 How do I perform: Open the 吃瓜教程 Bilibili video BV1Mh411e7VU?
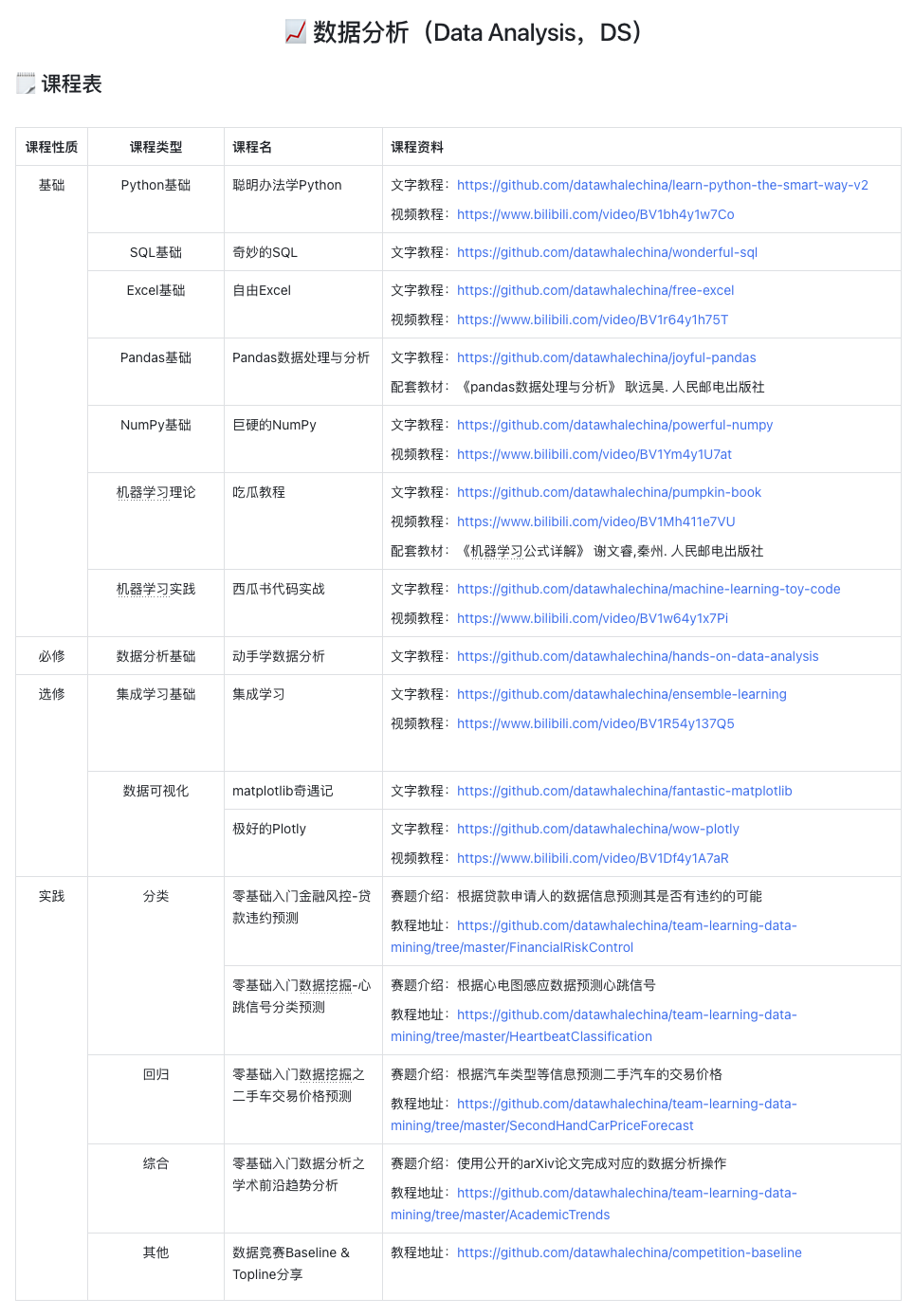tap(595, 521)
